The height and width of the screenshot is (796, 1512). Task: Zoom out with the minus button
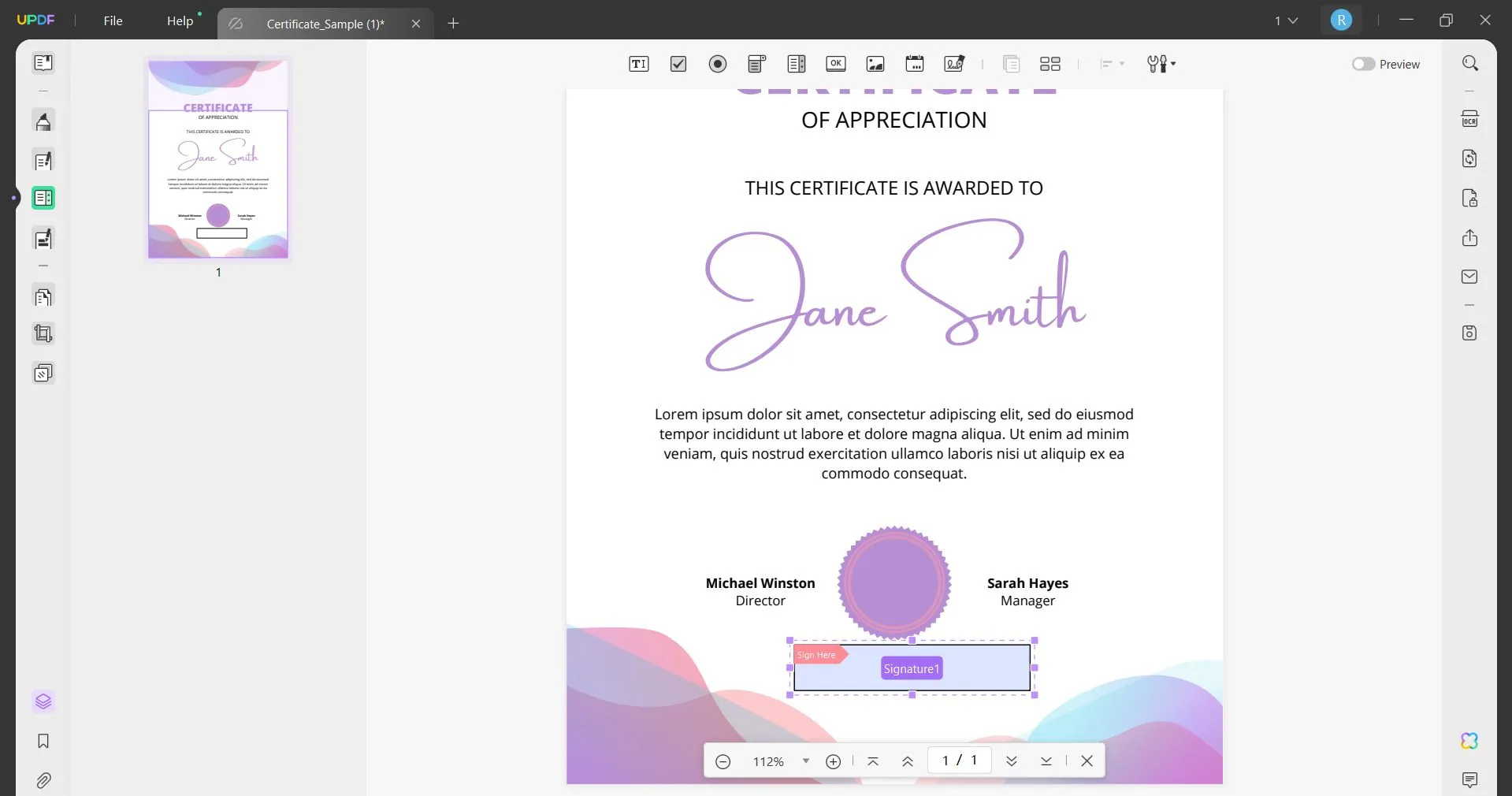point(723,761)
